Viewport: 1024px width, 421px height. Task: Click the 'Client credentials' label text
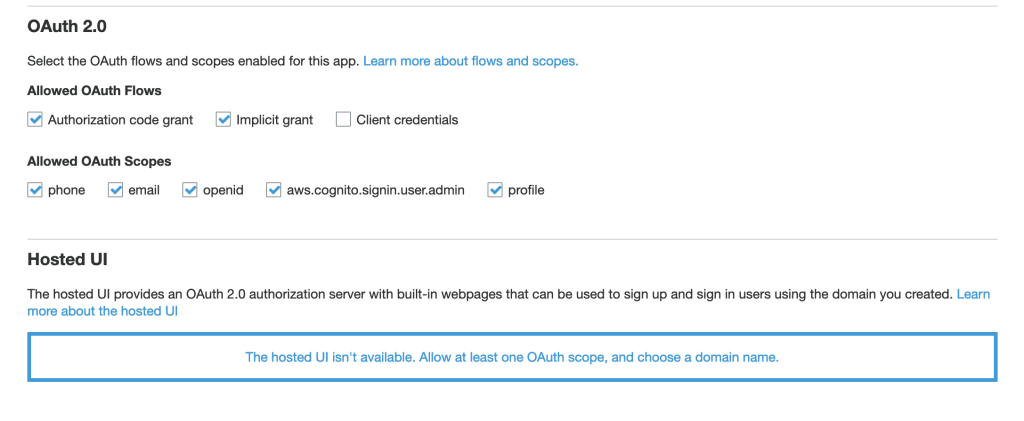coord(407,120)
